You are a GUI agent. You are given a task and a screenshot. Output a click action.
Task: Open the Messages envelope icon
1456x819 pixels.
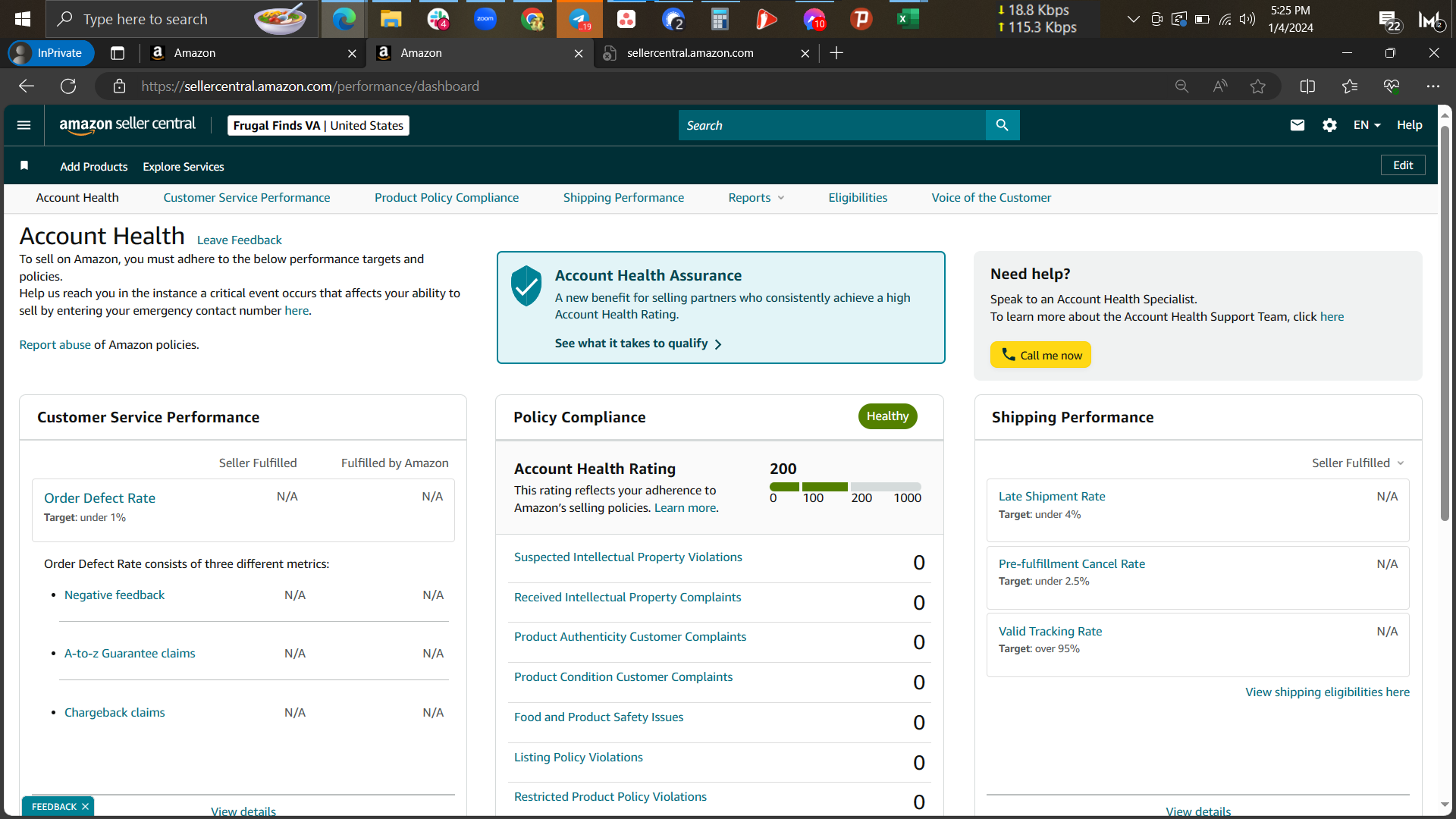[x=1298, y=125]
